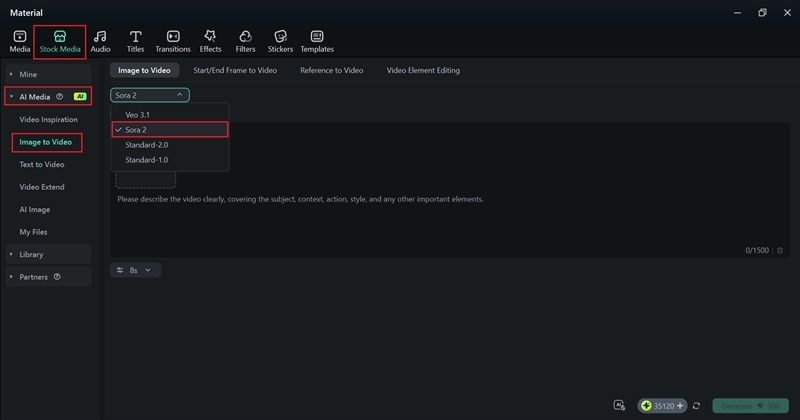Click the settings sliders icon beside 8s
Screen dimensions: 800x420
click(x=120, y=270)
